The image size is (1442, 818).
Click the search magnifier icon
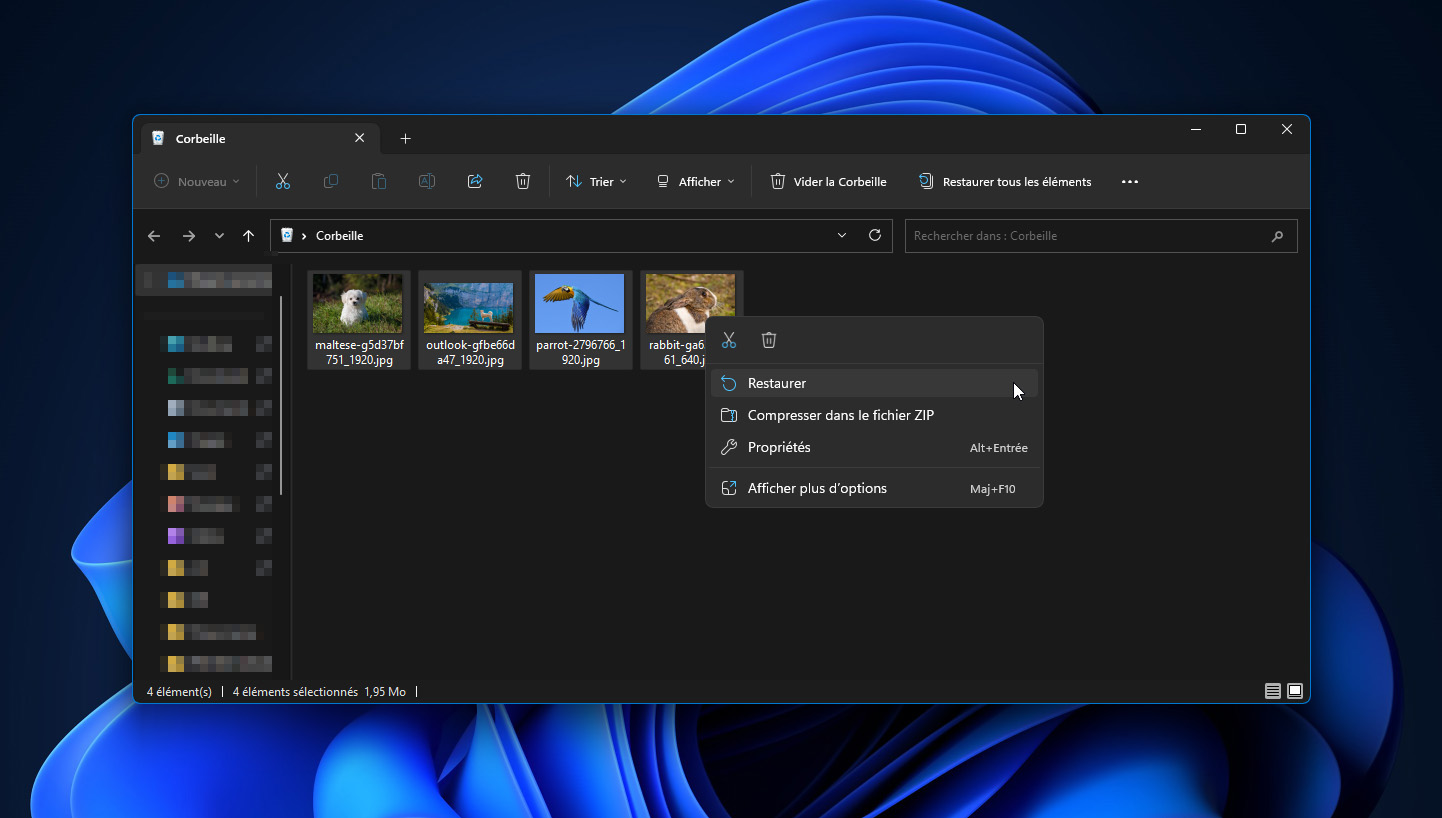[1277, 237]
